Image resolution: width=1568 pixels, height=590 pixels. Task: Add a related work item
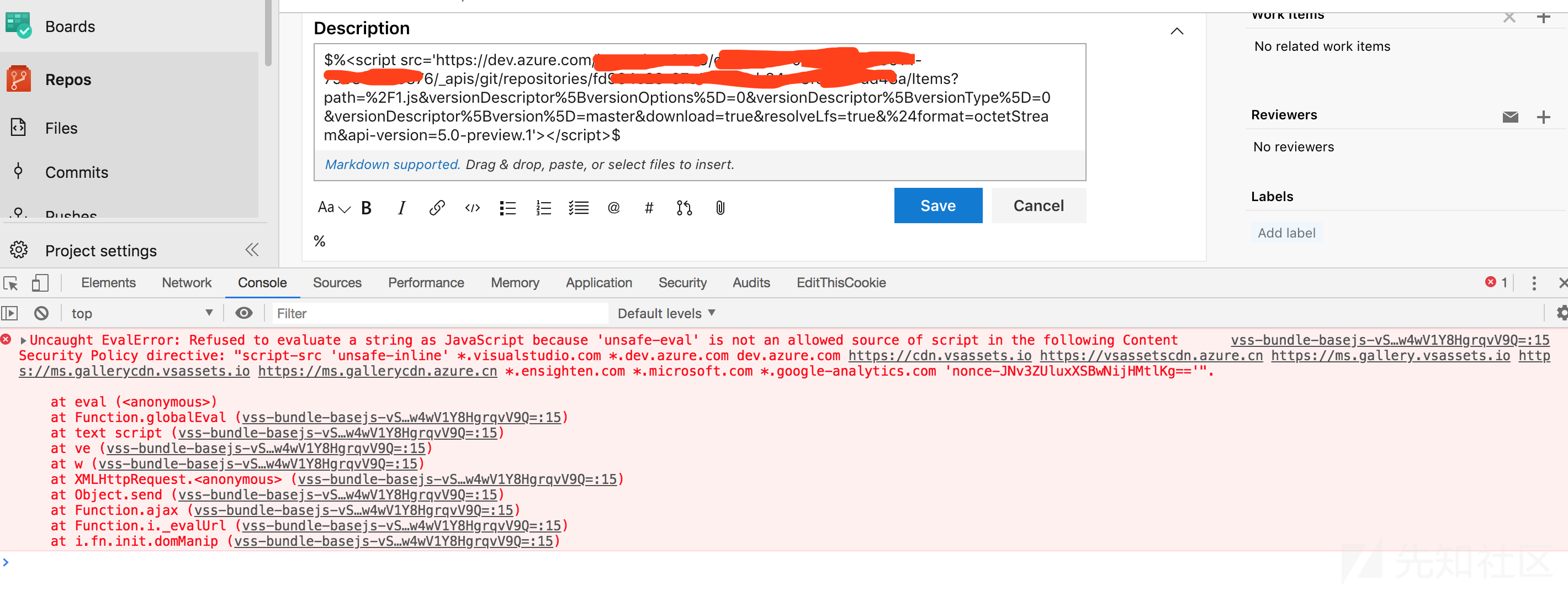tap(1543, 17)
